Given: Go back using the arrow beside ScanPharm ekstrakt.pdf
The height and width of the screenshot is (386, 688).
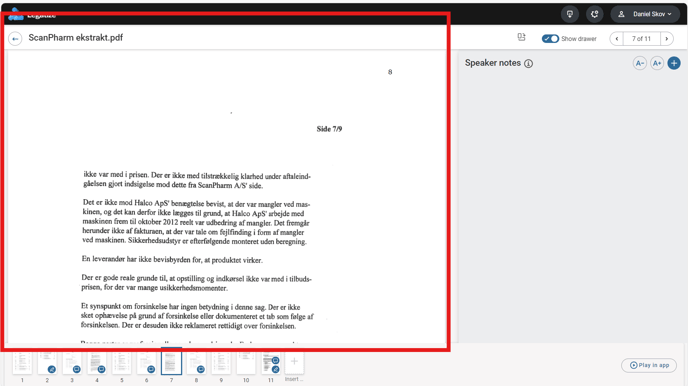Looking at the screenshot, I should click(15, 39).
